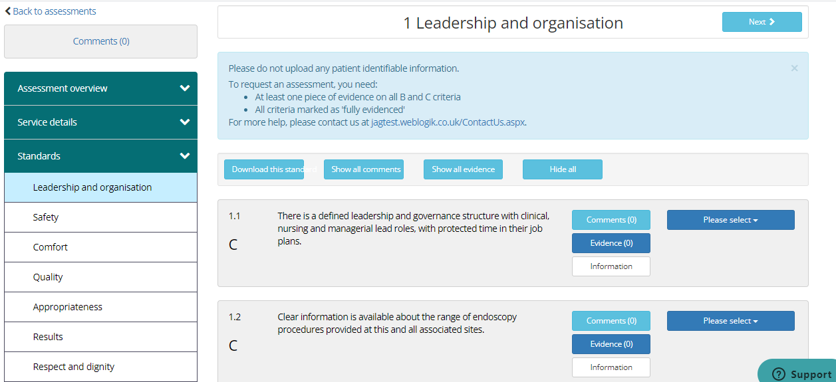Click the Next button
836x382 pixels.
pyautogui.click(x=762, y=22)
